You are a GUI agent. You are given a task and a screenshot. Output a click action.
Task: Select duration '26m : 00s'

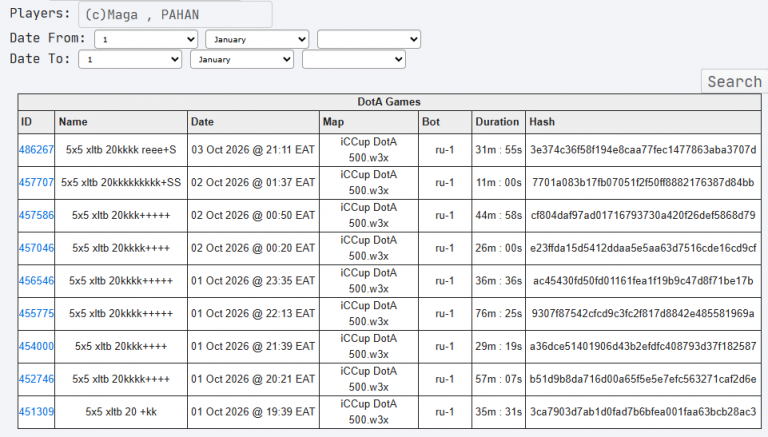(499, 248)
